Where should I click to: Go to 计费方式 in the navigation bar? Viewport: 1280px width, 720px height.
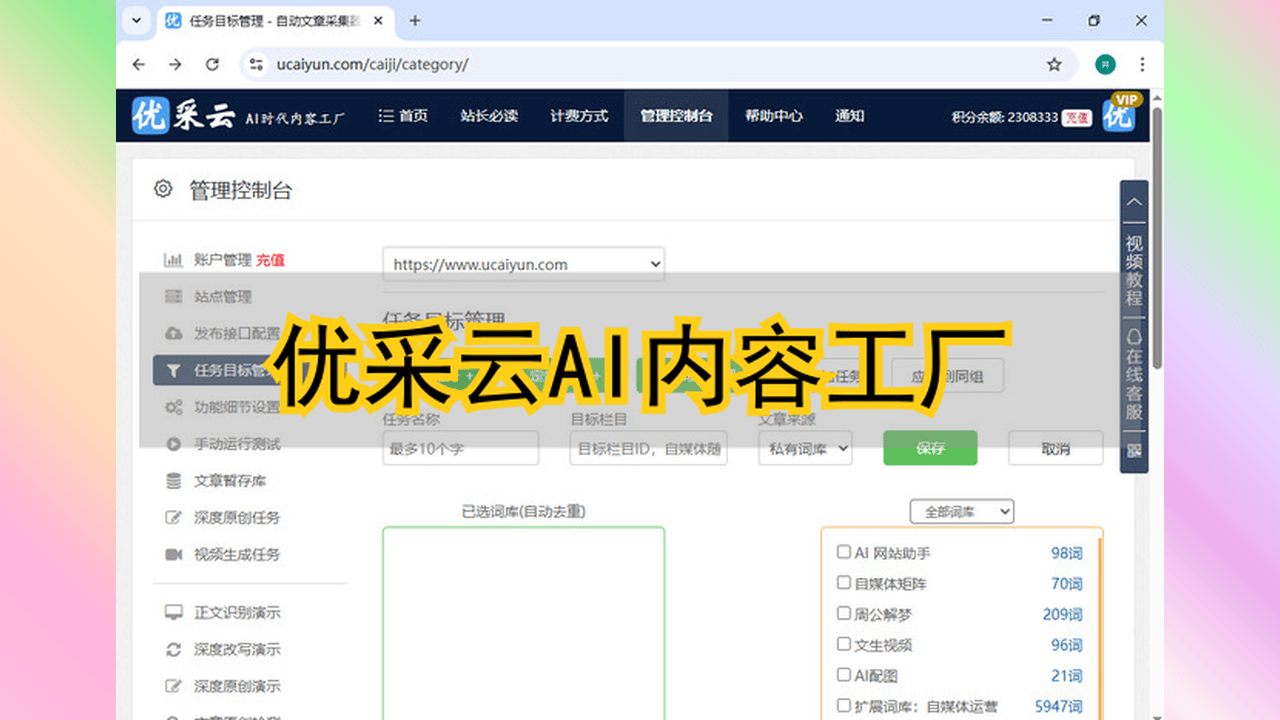(579, 116)
